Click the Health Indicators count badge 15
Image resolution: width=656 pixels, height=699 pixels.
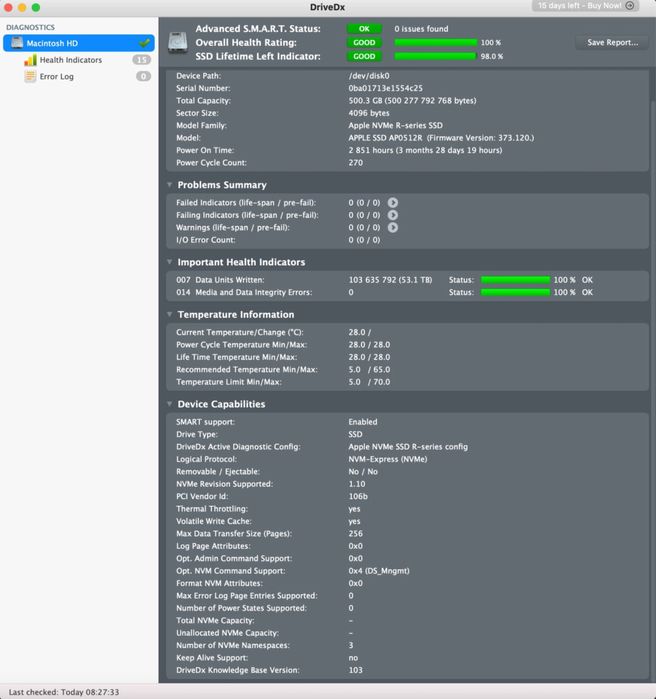(142, 60)
